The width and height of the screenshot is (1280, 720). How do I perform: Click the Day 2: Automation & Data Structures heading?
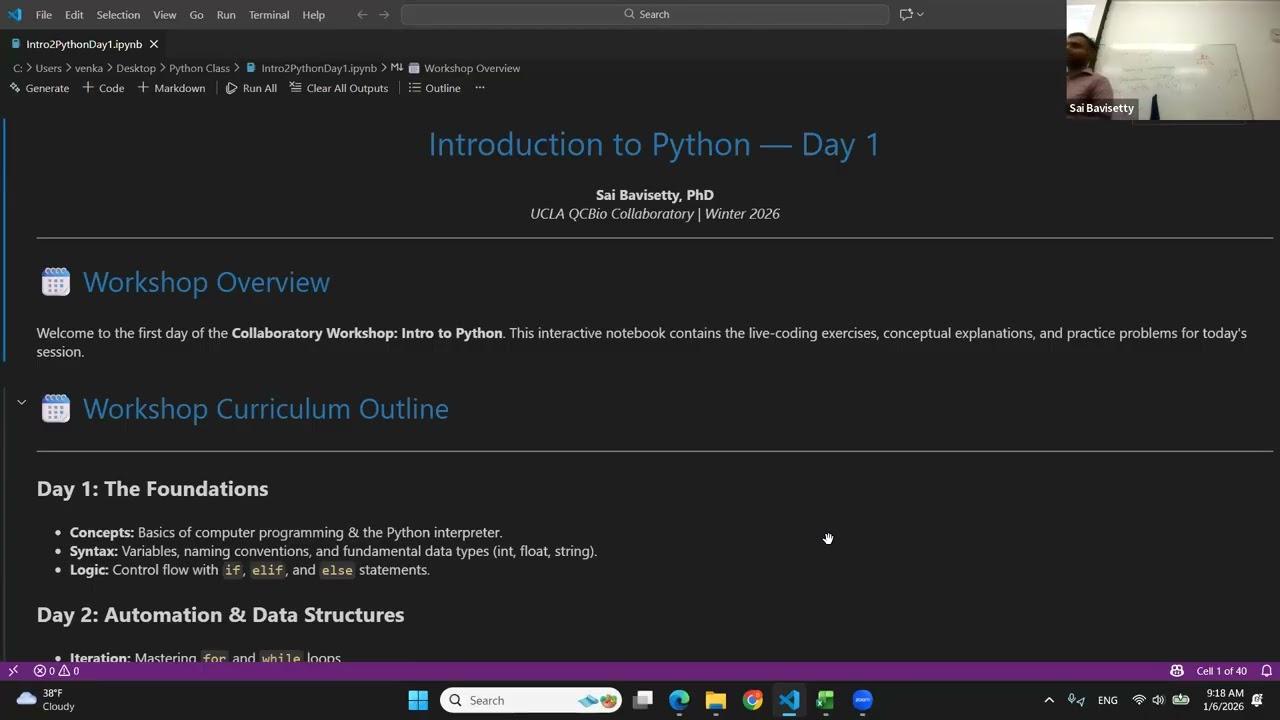click(220, 615)
